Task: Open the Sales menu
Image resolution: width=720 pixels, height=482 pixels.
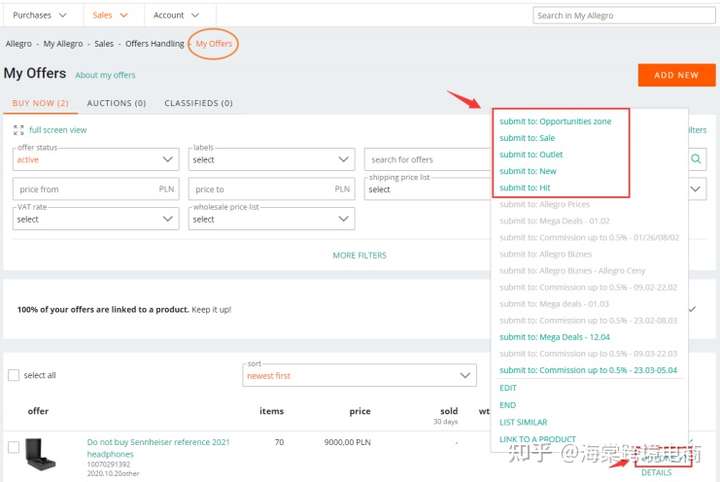Action: 110,15
